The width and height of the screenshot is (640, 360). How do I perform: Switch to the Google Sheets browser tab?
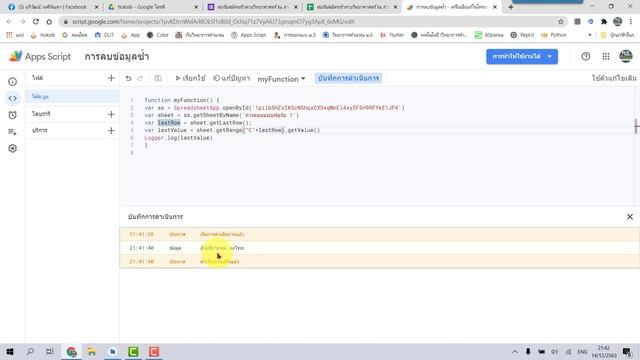(x=351, y=7)
